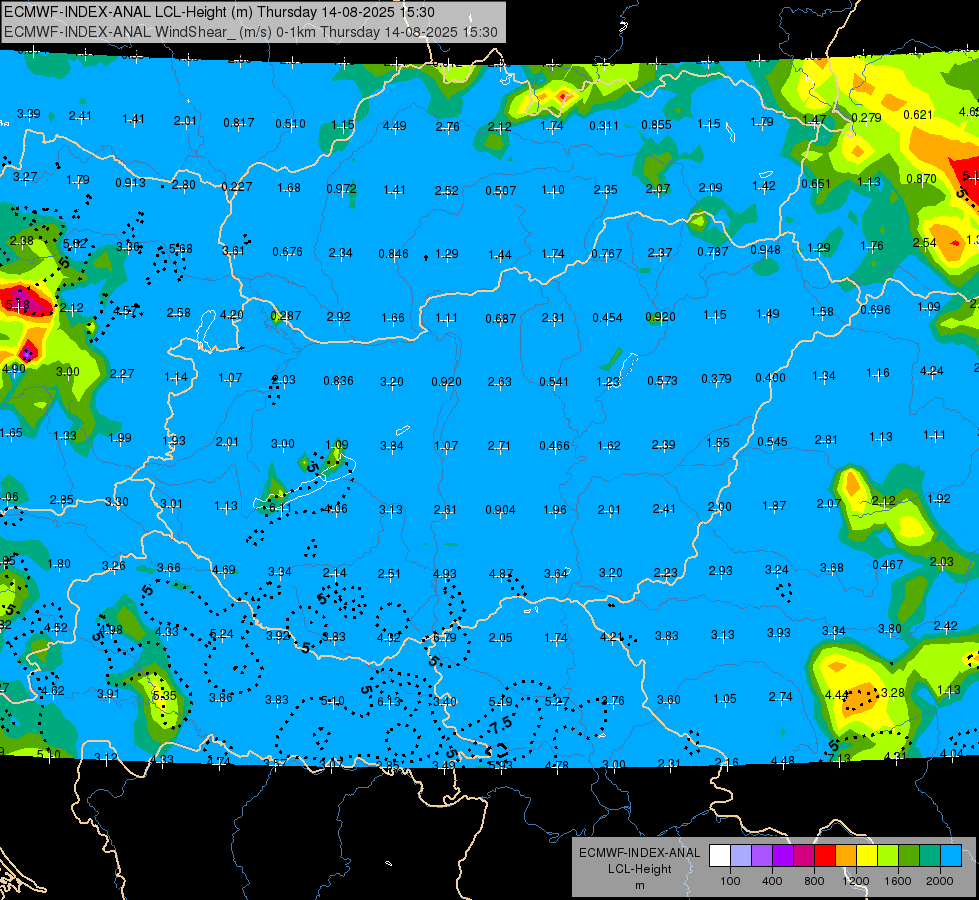Screen dimensions: 979x900
Task: Click the wind shear value 4.49
Action: tap(395, 126)
